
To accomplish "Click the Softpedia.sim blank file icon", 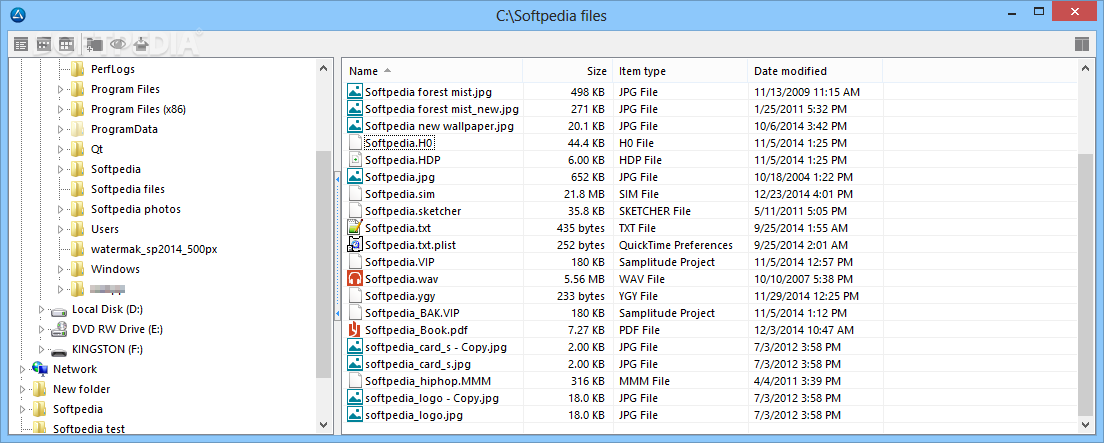I will click(x=356, y=194).
